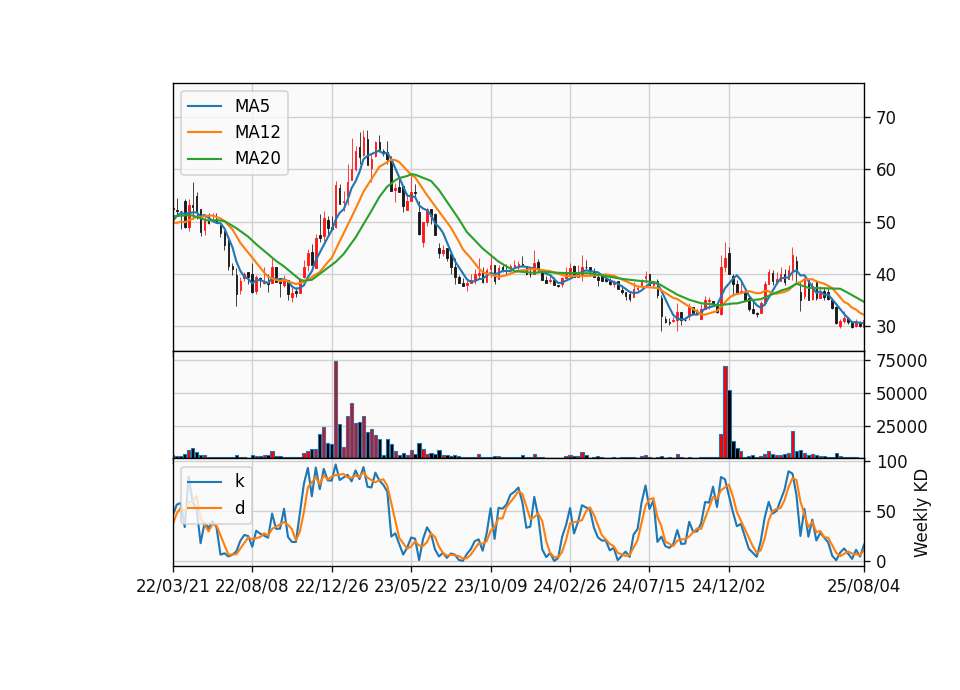
Task: Click the MA20 legend label
Action: point(257,158)
